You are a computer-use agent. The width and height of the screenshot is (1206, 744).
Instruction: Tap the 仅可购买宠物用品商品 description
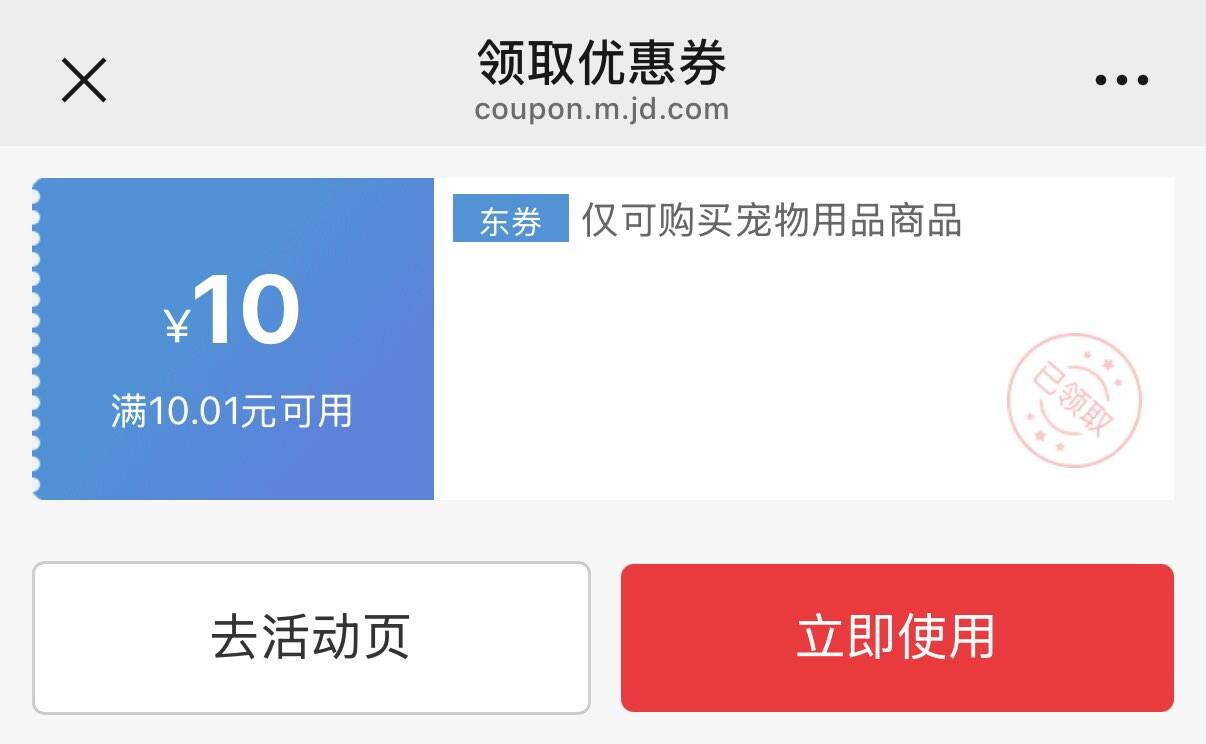pyautogui.click(x=771, y=220)
